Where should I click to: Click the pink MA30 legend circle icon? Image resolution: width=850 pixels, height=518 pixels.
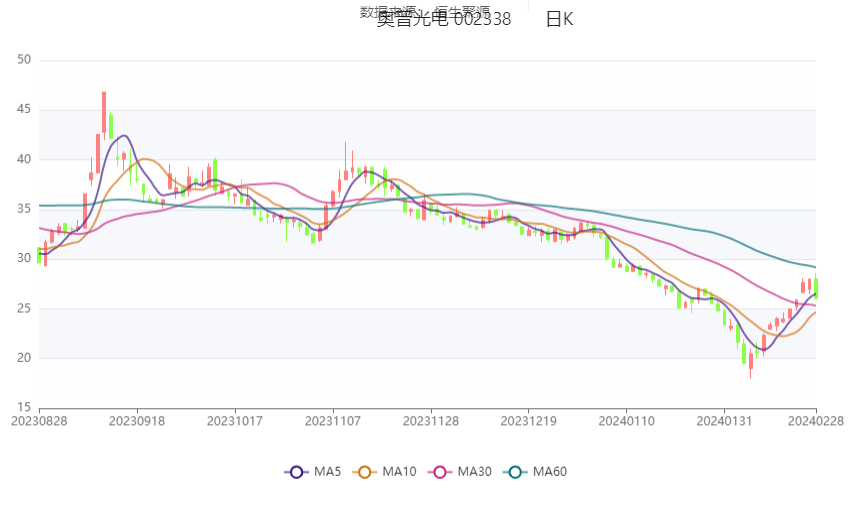point(440,472)
